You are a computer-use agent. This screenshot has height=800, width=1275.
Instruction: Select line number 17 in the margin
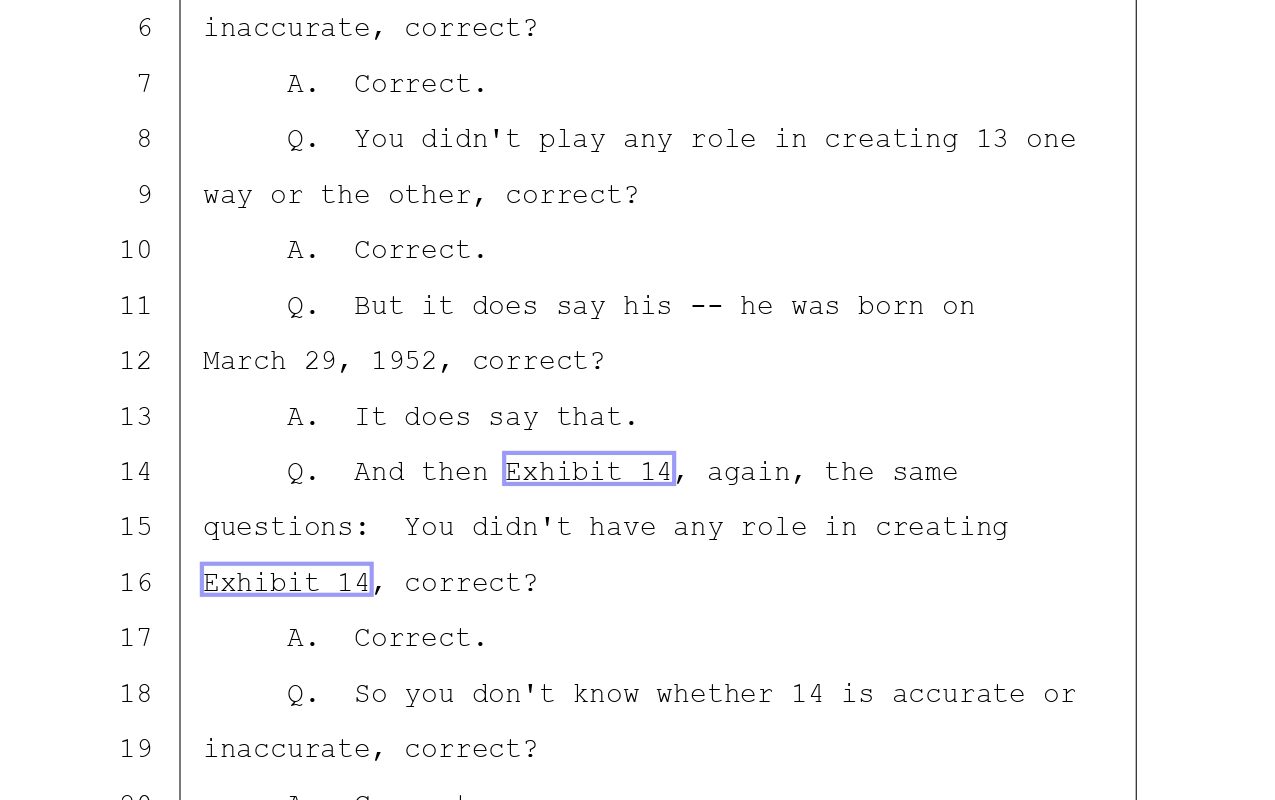[136, 638]
